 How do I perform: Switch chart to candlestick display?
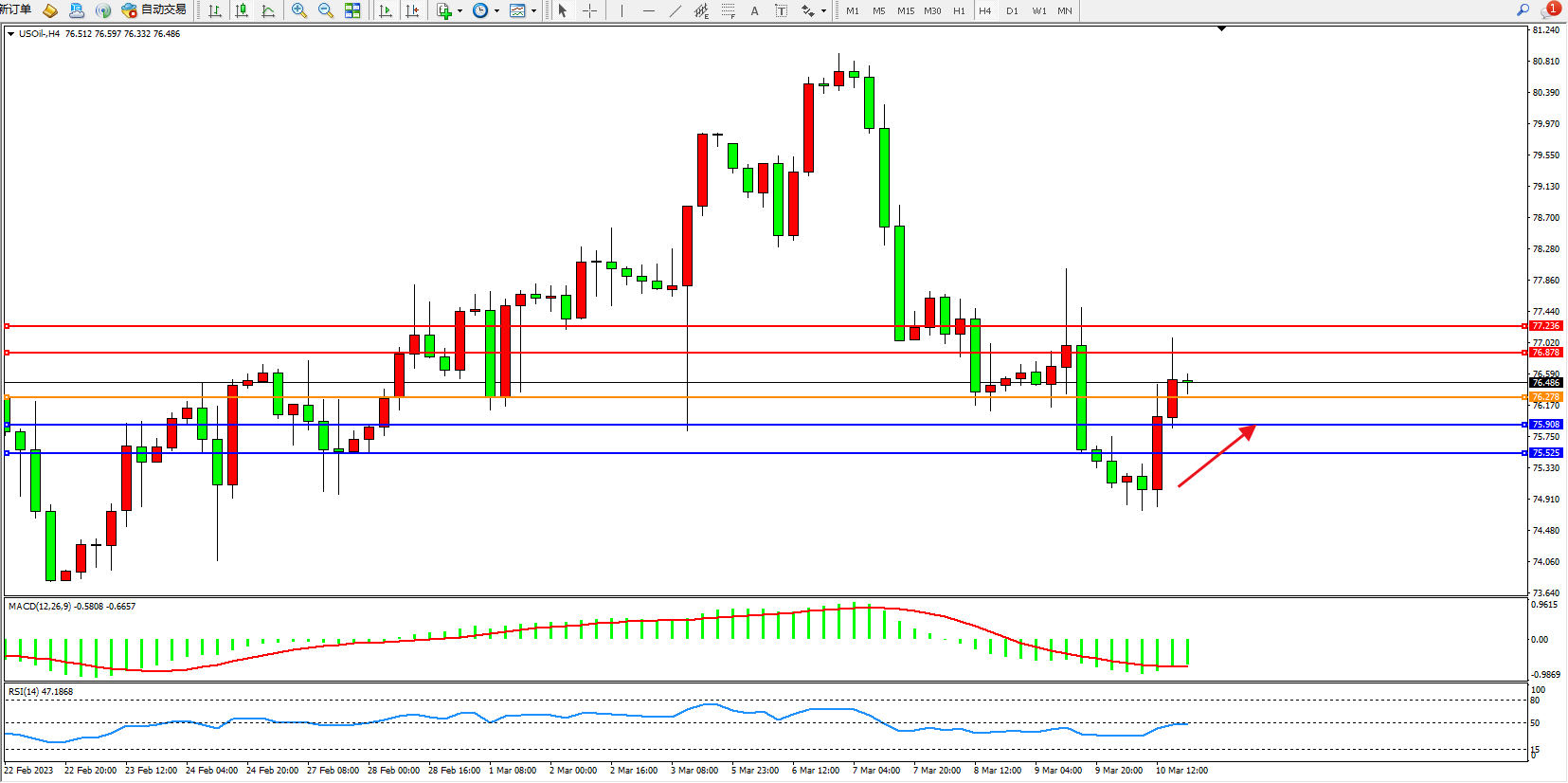(x=242, y=10)
